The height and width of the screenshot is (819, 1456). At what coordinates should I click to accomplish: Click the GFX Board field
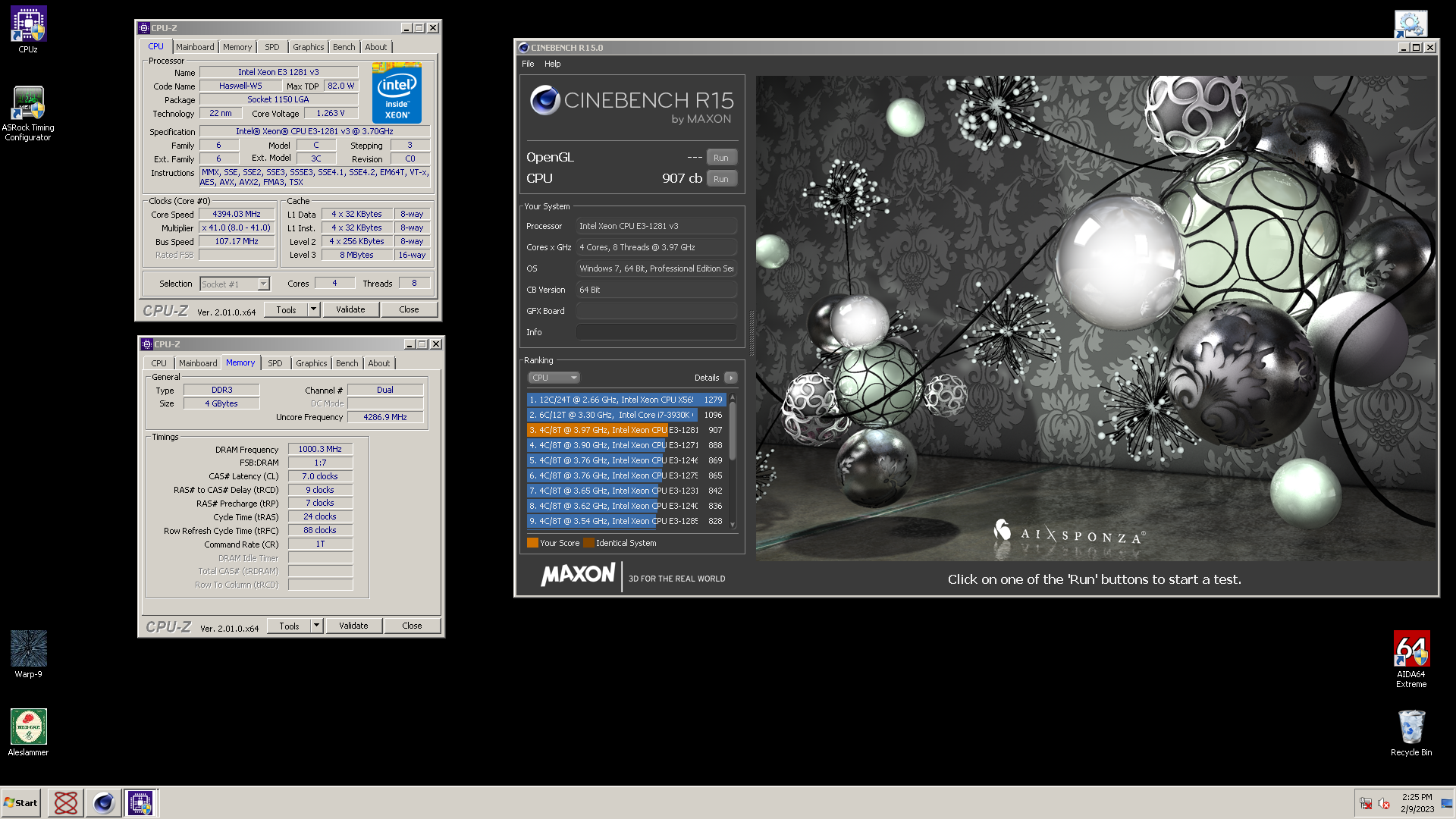click(657, 311)
